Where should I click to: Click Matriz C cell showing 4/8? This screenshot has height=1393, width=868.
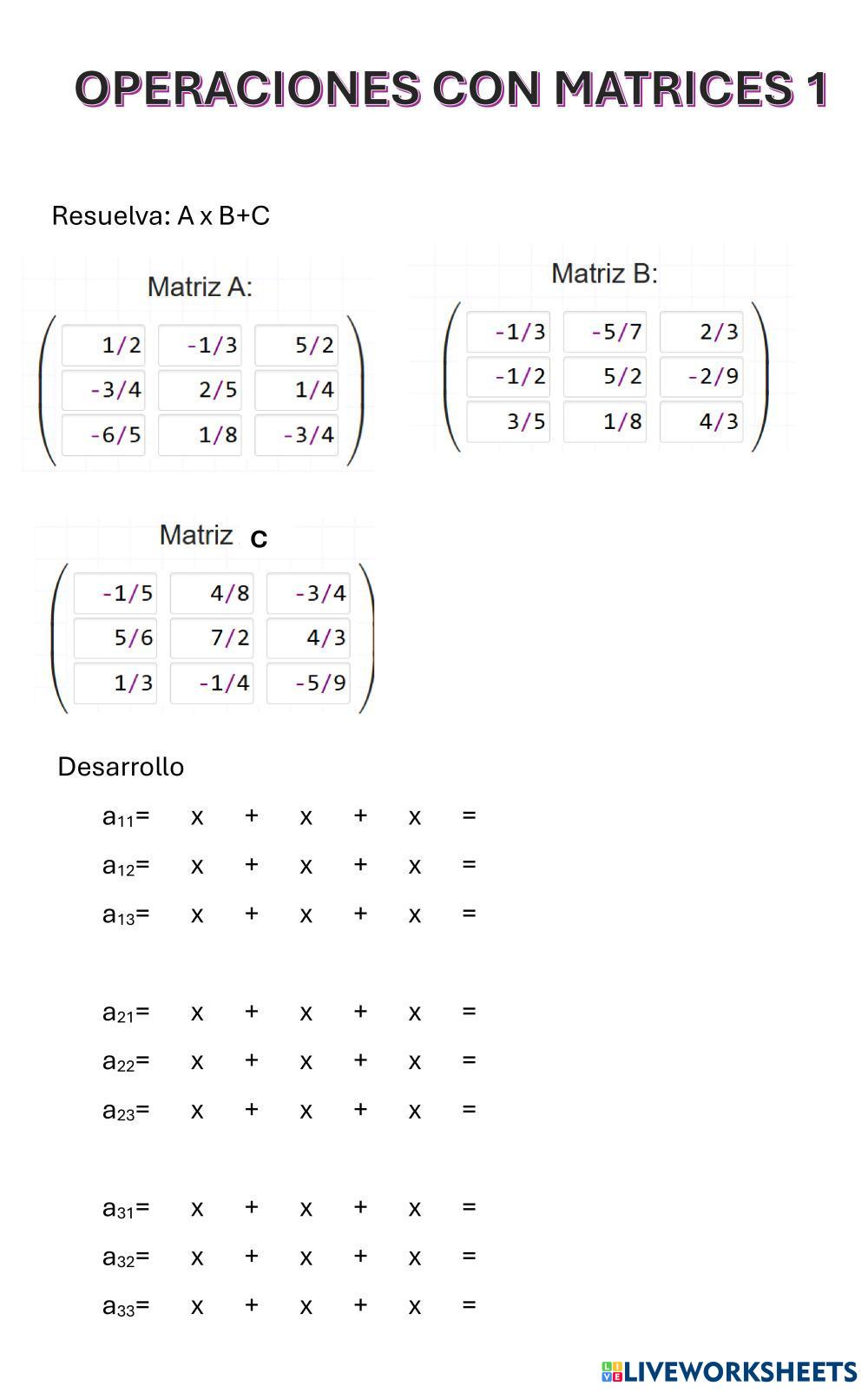click(x=212, y=593)
